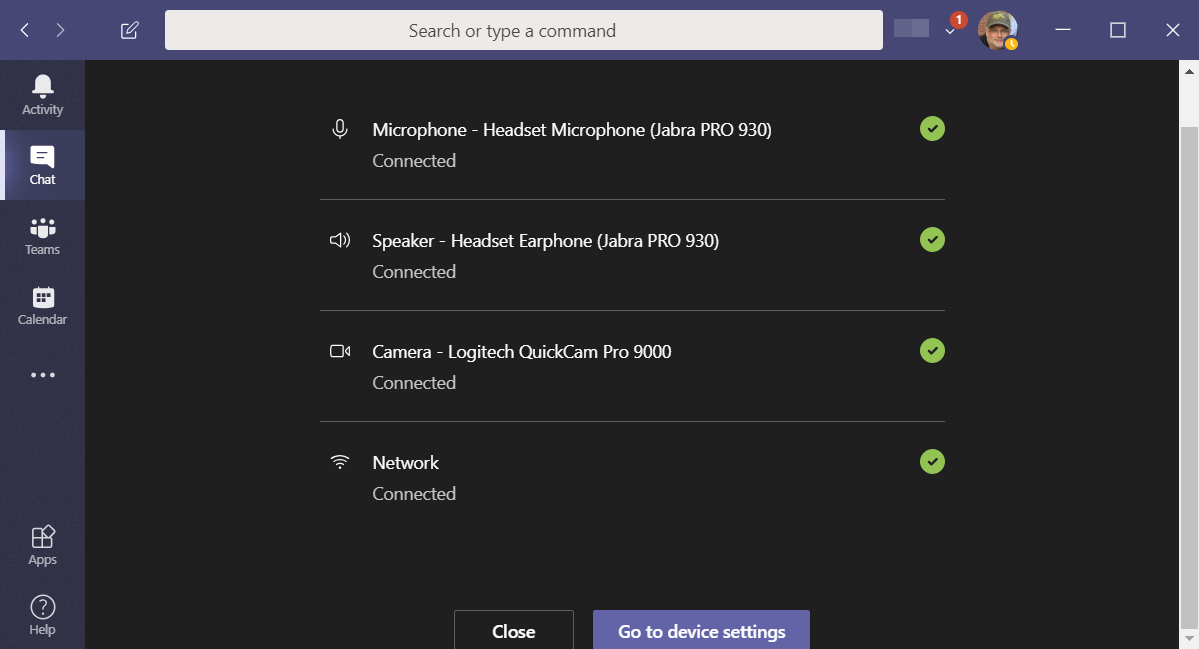Expand the more options ellipsis in the sidebar

[x=42, y=374]
